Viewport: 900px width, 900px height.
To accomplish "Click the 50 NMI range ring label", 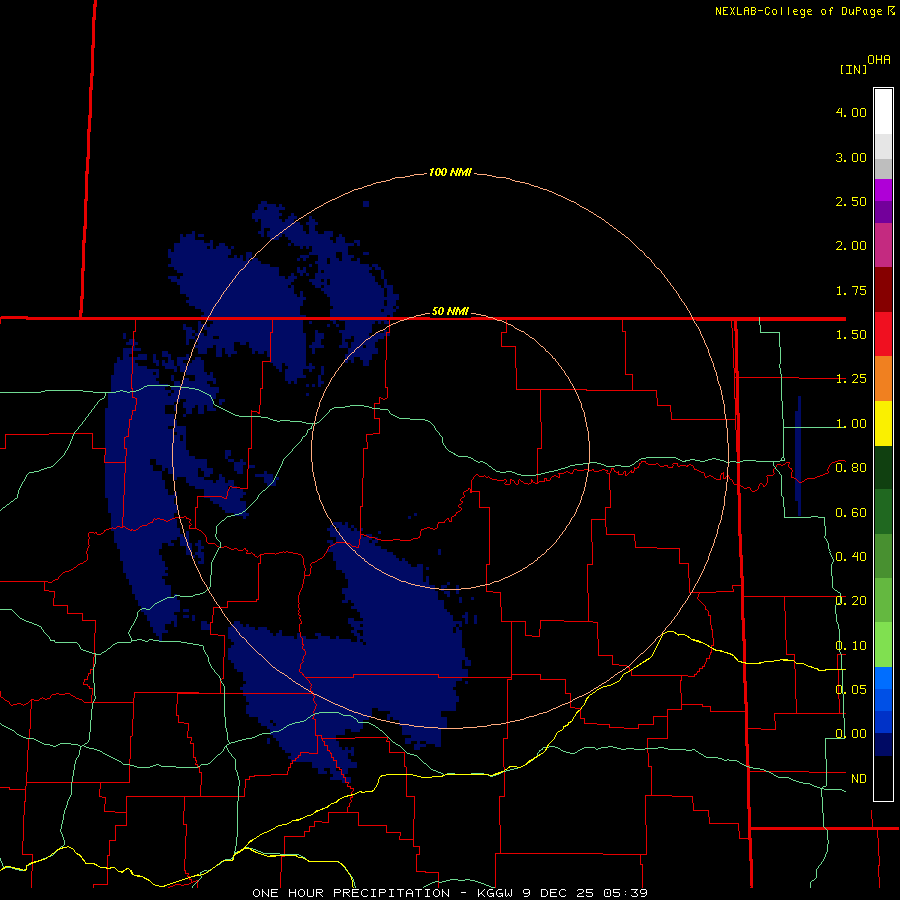I will tap(450, 311).
